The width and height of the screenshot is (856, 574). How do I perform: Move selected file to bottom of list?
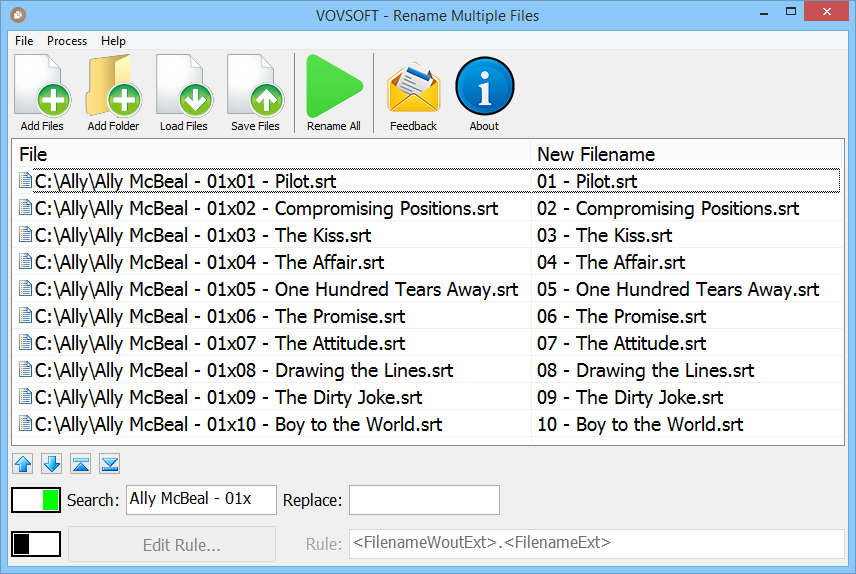110,464
